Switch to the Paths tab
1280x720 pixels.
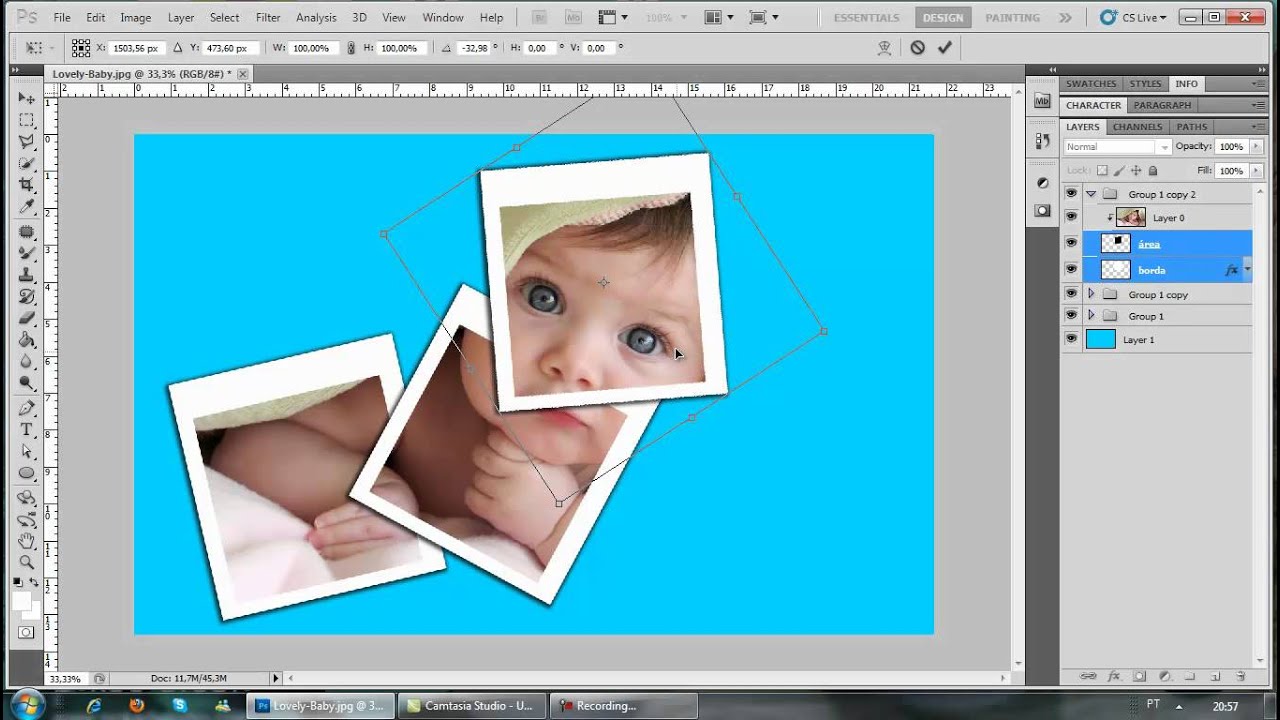[x=1191, y=127]
